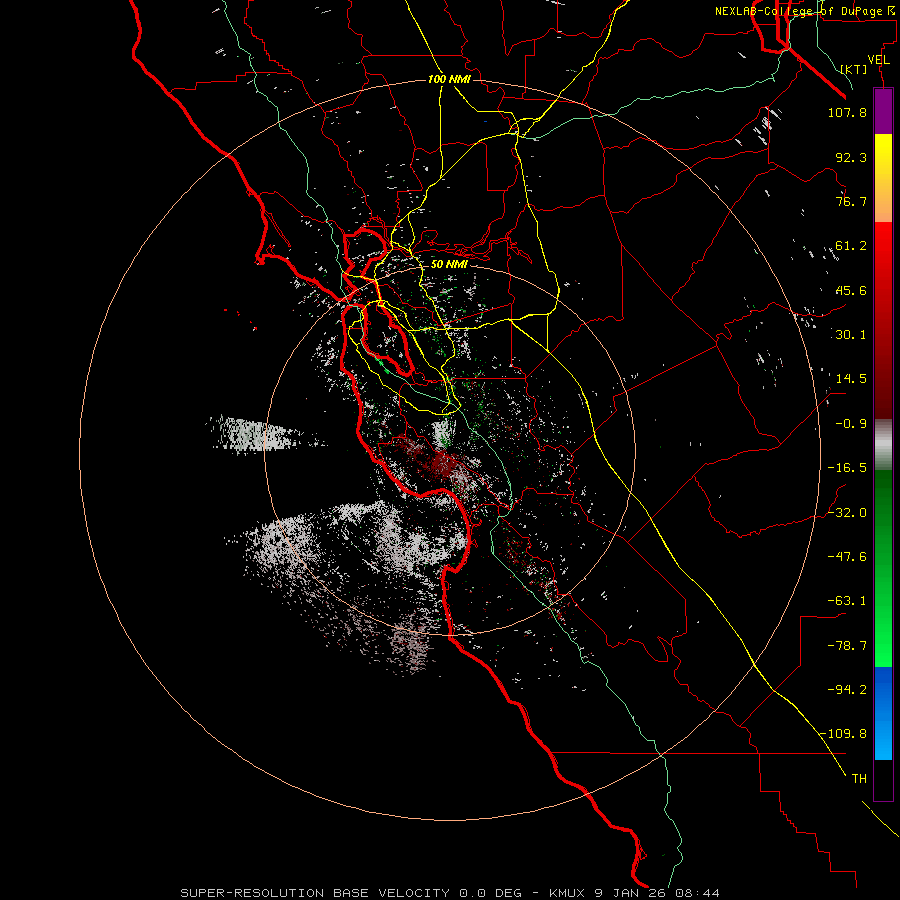Click the SUPER-RESOLUTION BASE VELOCITY caption title

click(x=315, y=893)
